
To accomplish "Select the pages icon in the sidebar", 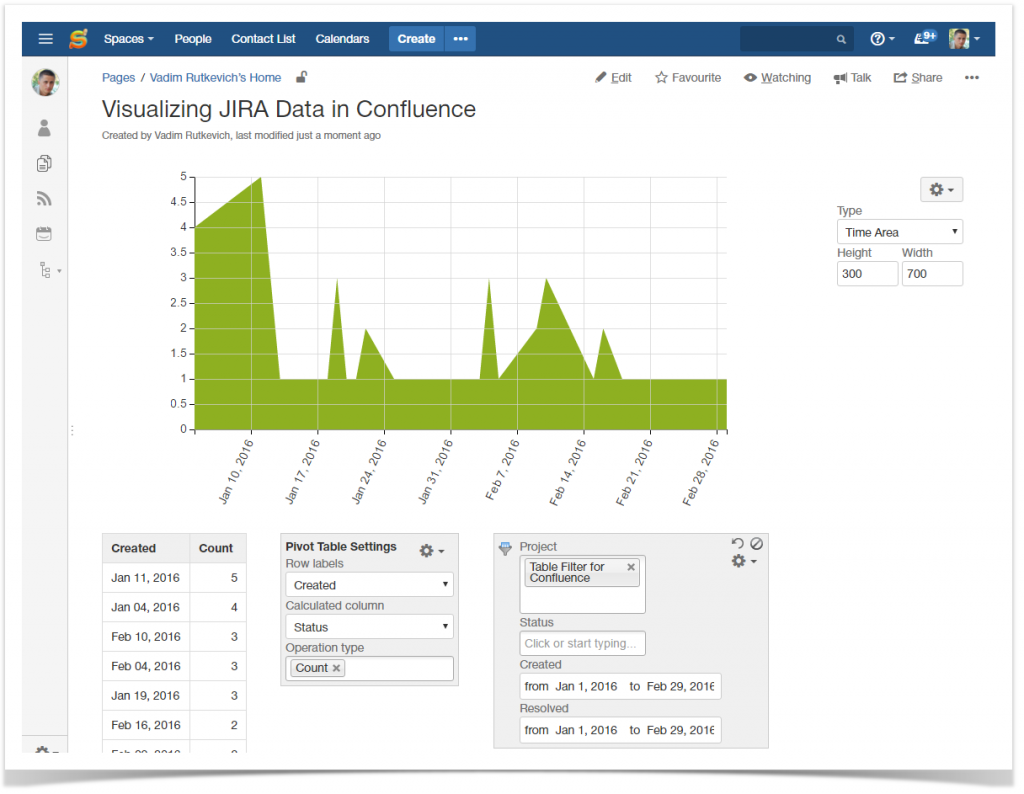I will point(44,163).
